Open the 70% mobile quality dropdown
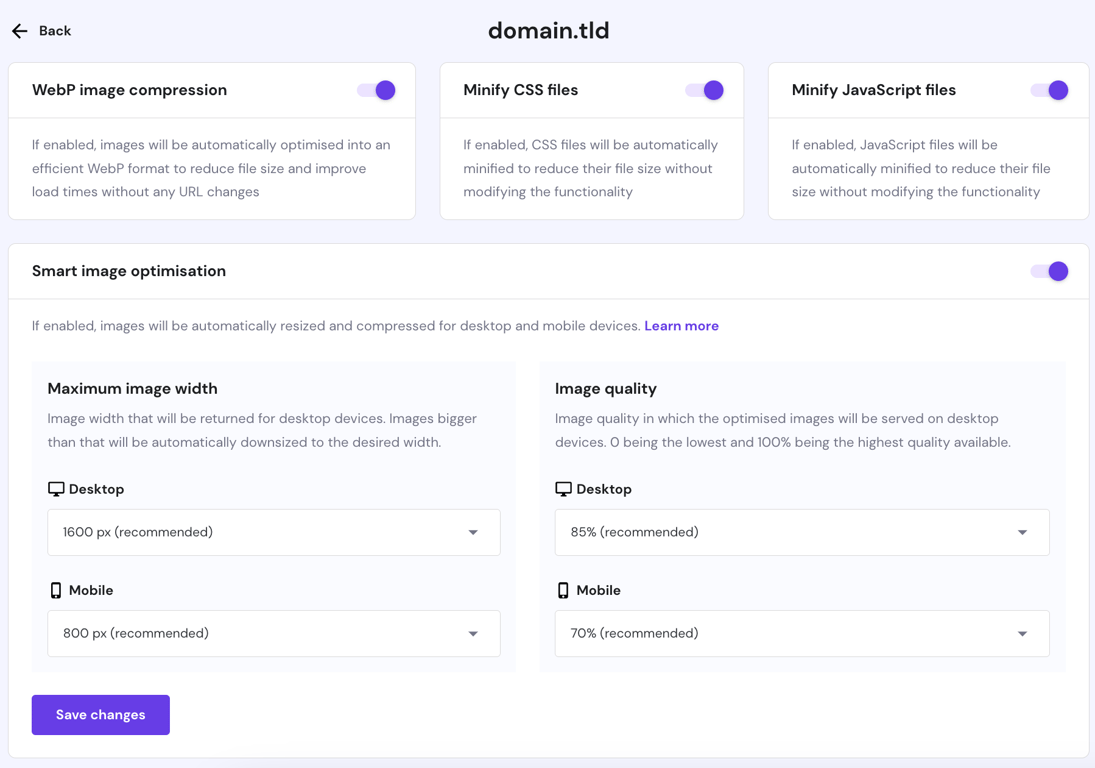 click(801, 633)
